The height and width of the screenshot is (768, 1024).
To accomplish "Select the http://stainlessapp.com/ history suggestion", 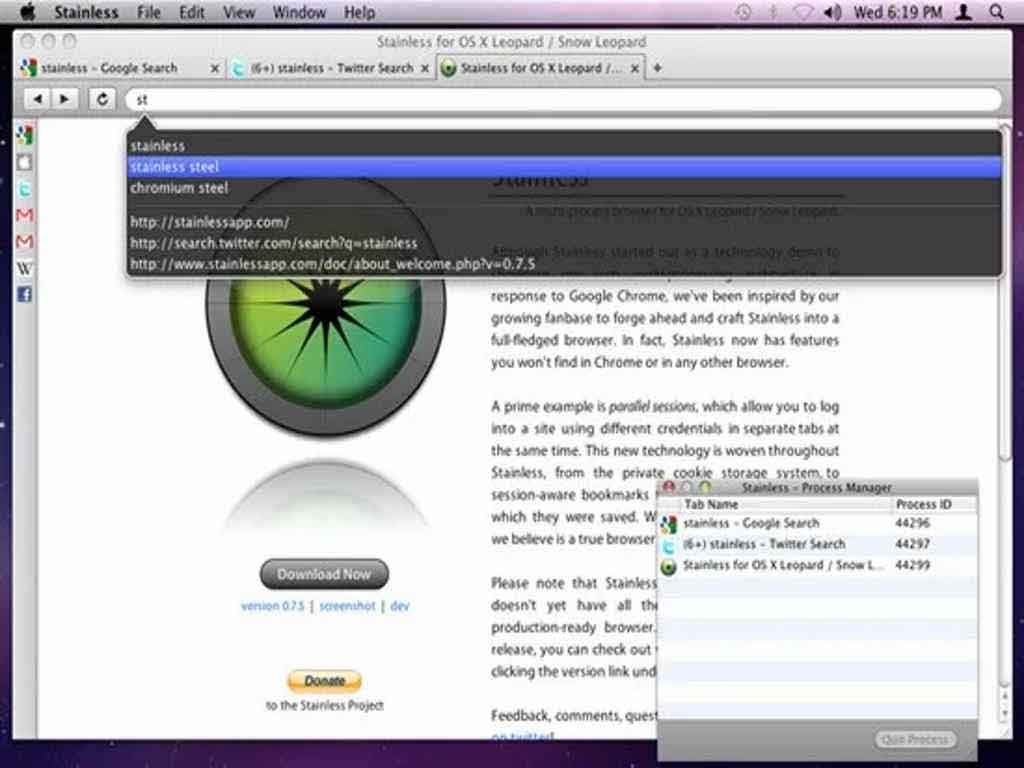I will coord(564,222).
